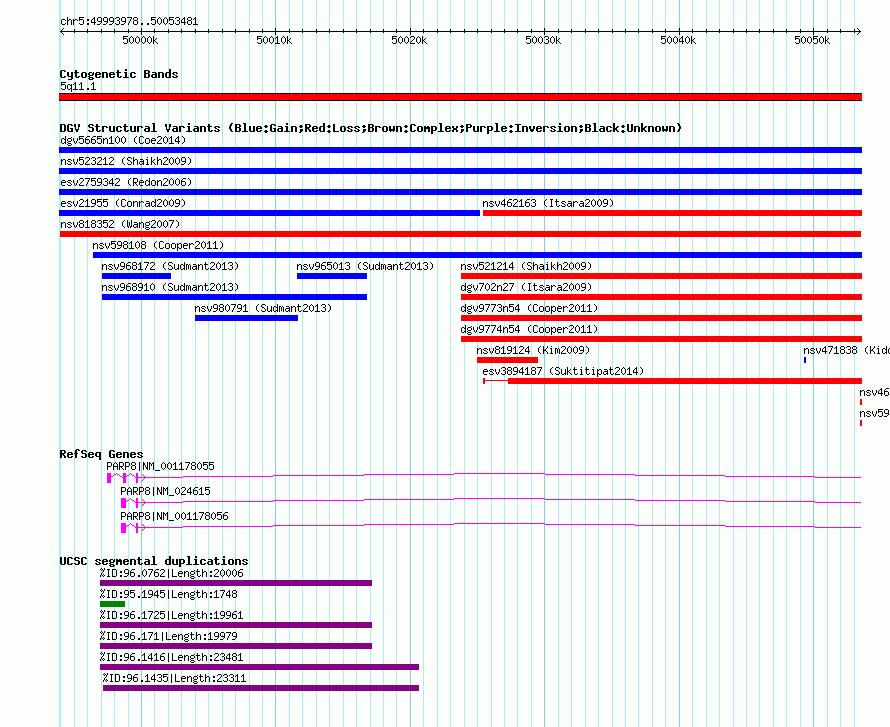This screenshot has height=727, width=890.
Task: Click the %ID:96.0762|Length:20006 duplication label
Action: point(171,573)
